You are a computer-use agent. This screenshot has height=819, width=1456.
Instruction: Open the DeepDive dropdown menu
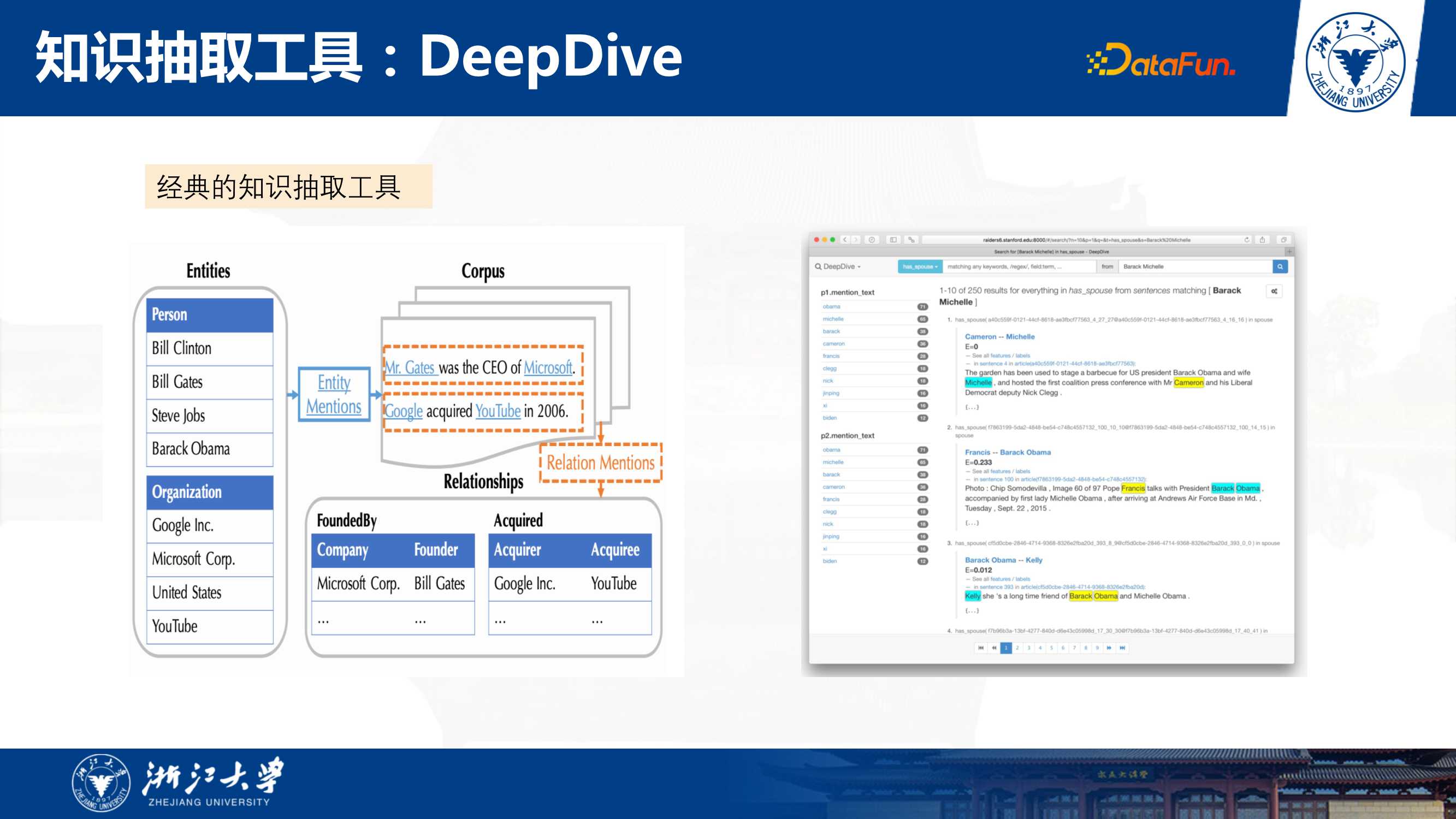pyautogui.click(x=838, y=266)
